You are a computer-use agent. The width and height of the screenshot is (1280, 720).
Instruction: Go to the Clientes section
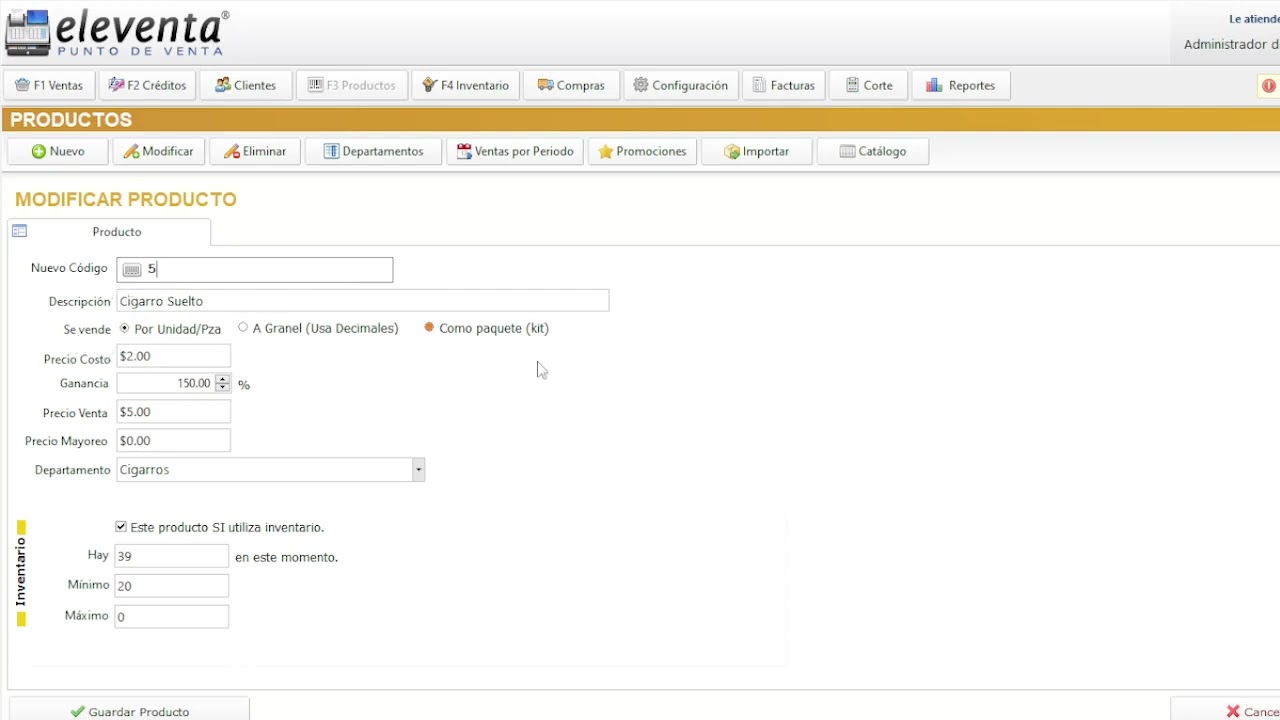click(x=245, y=85)
